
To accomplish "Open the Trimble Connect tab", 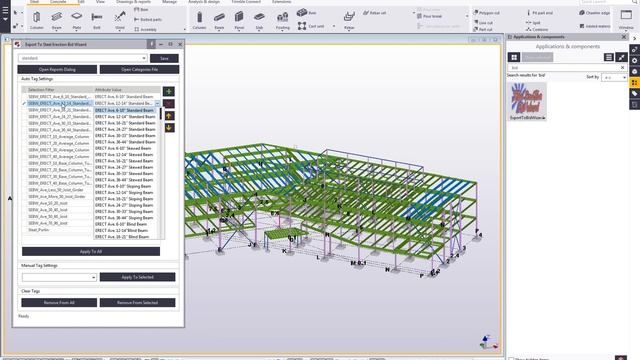I will point(246,2).
